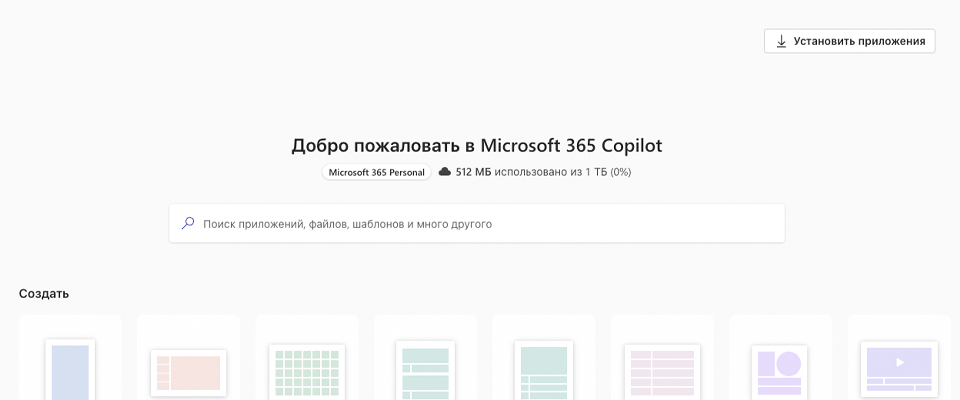
Task: Open storage usage 512 МБ использовано из 1 ТБ
Action: 543,172
